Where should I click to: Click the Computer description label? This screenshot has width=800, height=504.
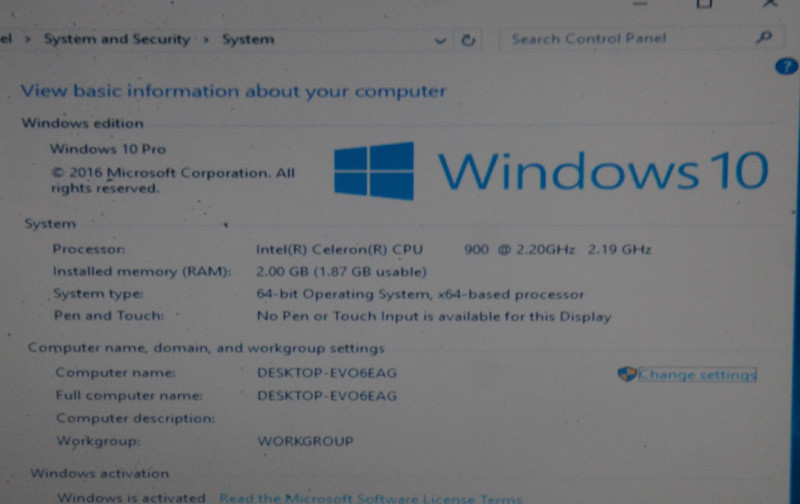136,418
